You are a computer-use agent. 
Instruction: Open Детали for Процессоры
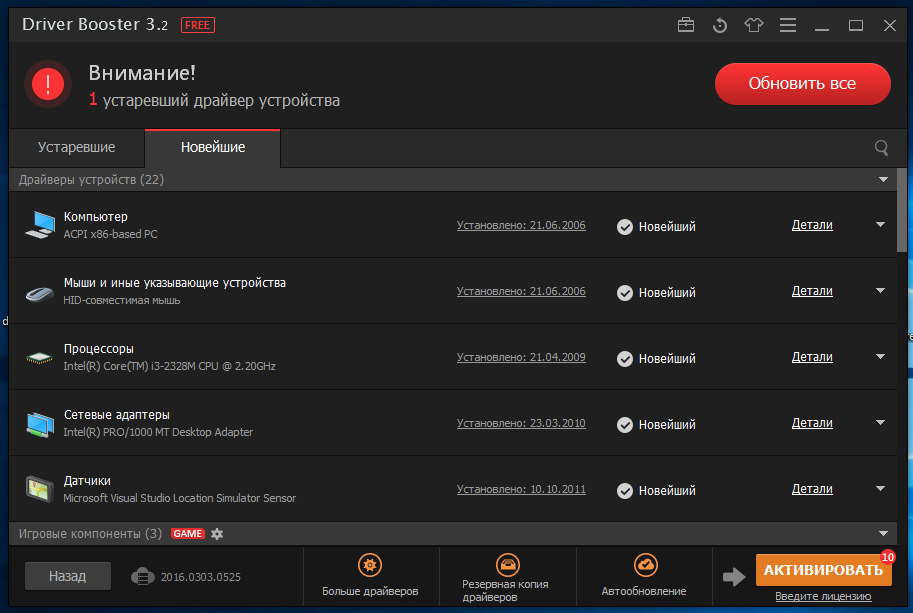[x=812, y=357]
